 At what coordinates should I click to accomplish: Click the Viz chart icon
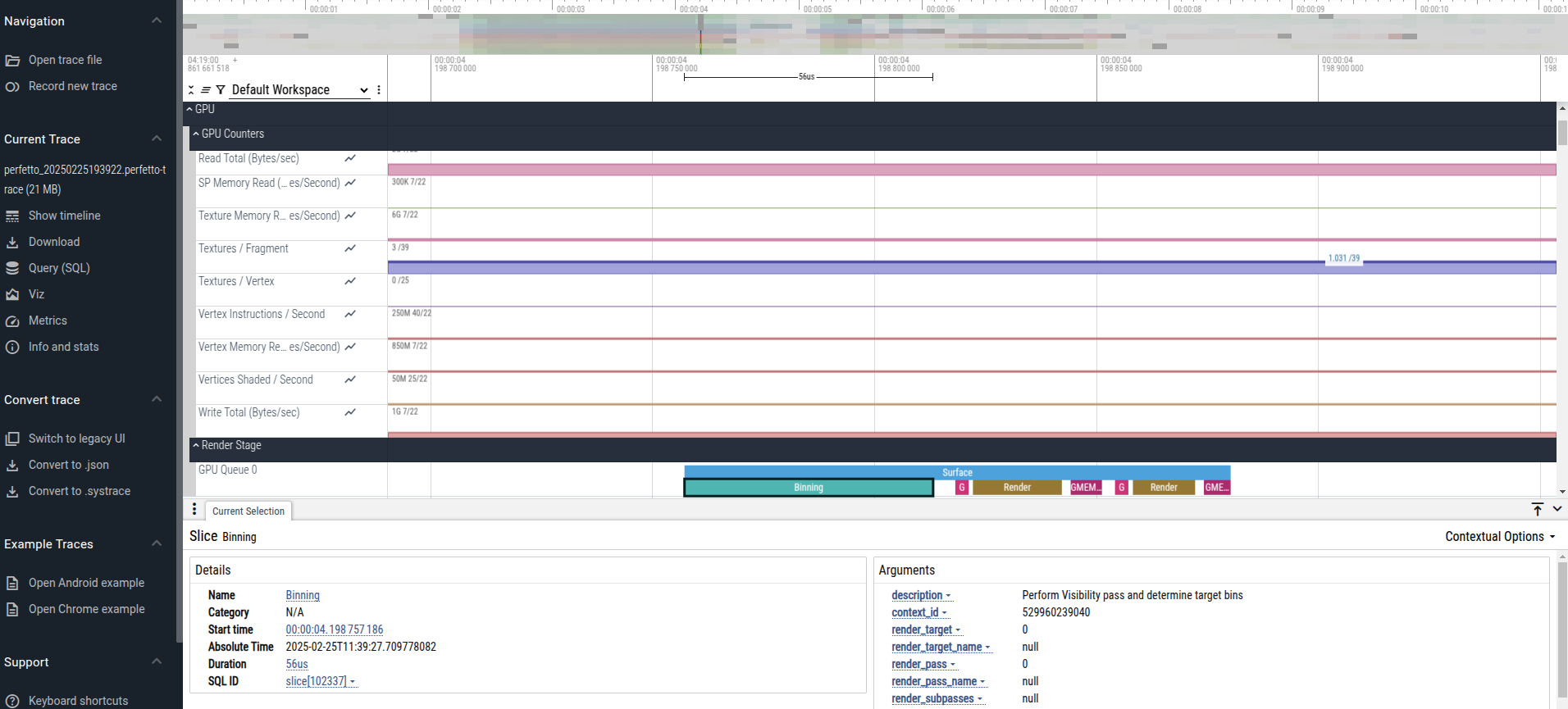(12, 294)
